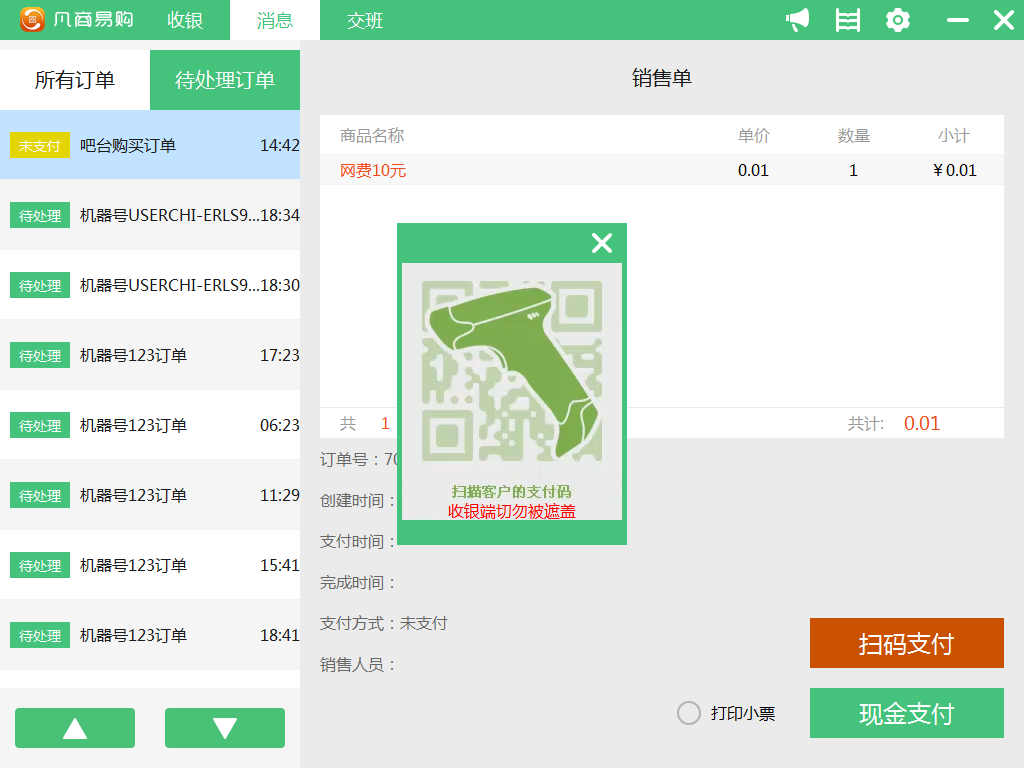Image resolution: width=1024 pixels, height=768 pixels.
Task: Show the 待处理订单 list
Action: [225, 80]
